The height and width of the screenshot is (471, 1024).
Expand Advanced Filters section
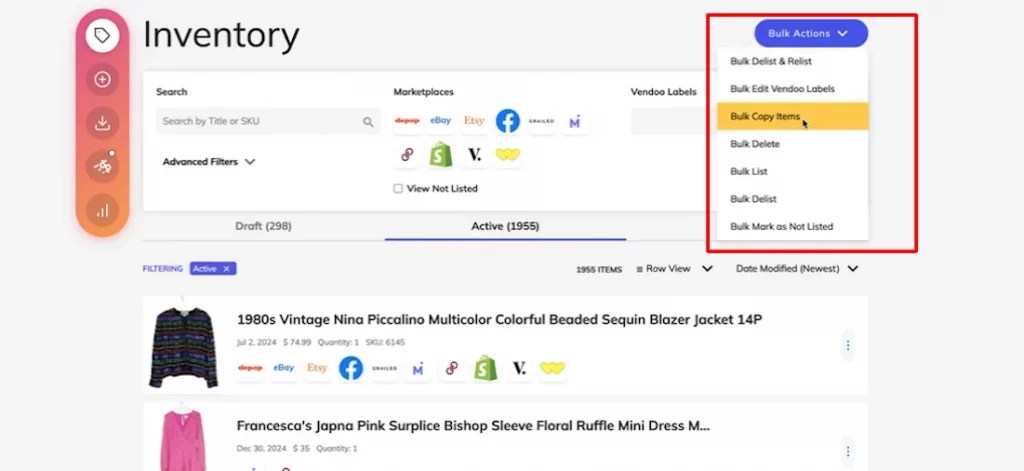click(x=209, y=161)
